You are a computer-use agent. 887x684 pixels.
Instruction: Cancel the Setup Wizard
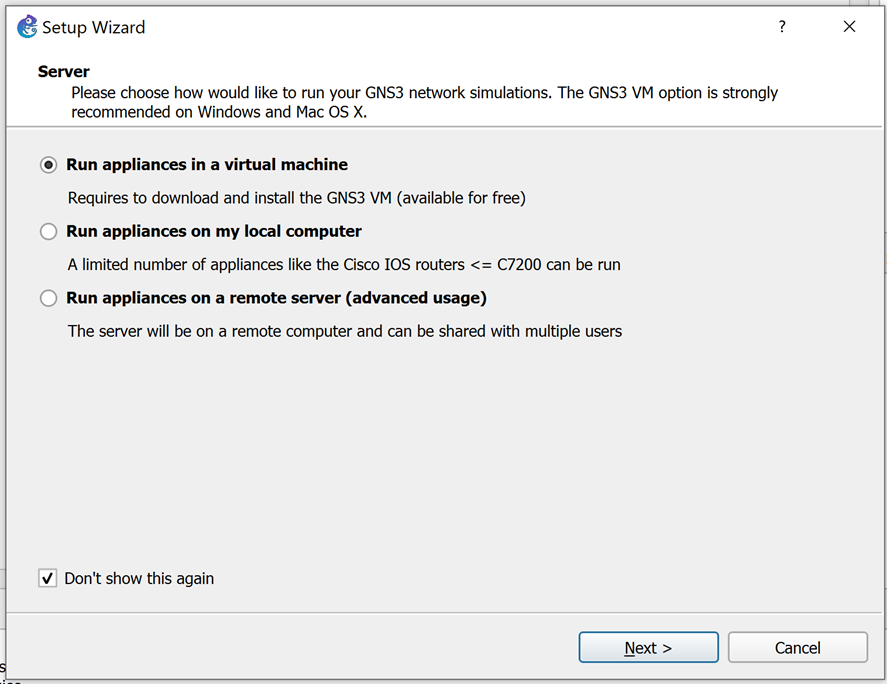(x=798, y=647)
